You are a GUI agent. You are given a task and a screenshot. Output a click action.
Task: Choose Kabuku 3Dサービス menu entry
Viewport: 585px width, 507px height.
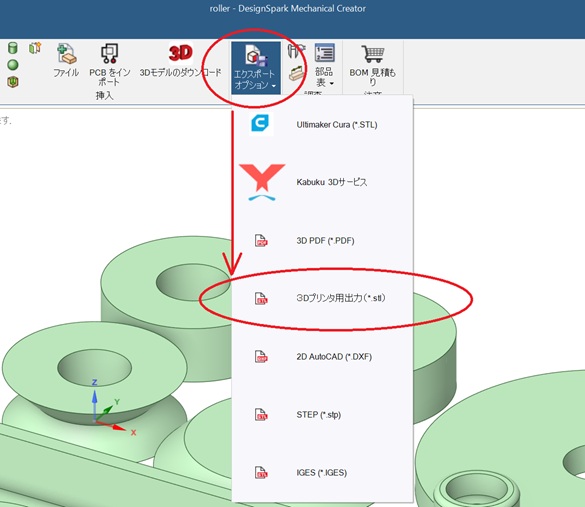coord(322,182)
